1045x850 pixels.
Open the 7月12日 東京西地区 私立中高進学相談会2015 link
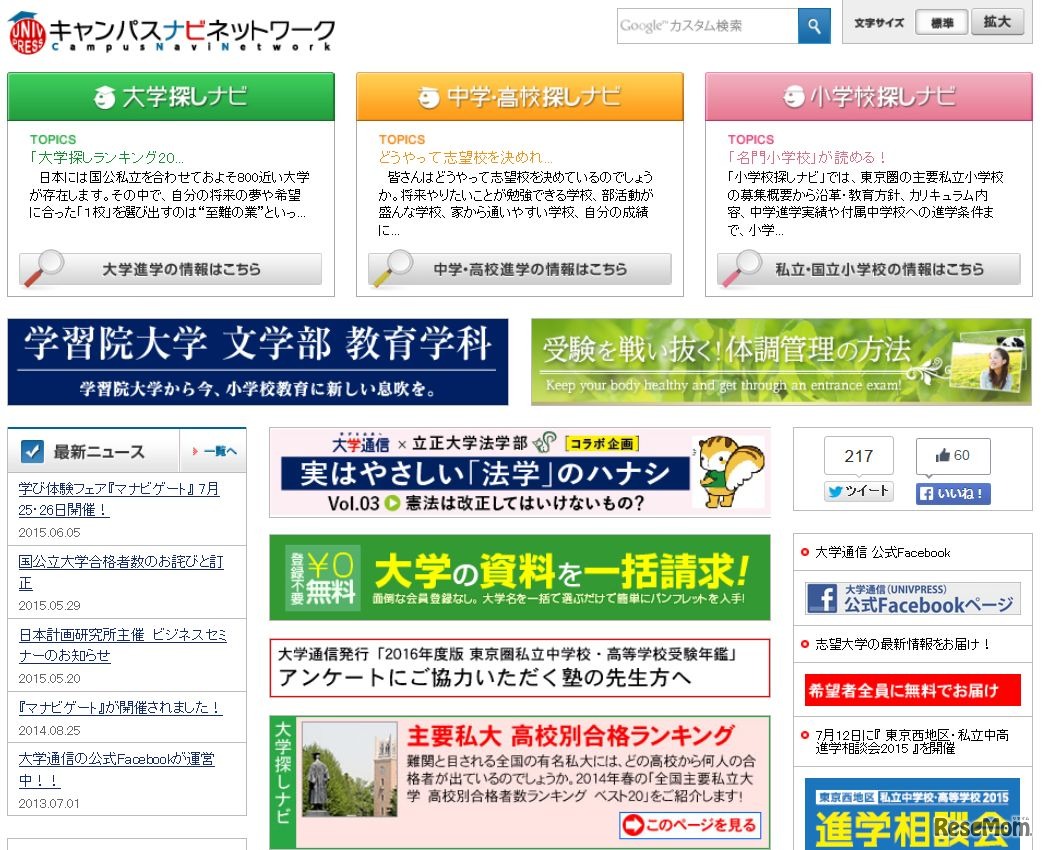click(912, 741)
